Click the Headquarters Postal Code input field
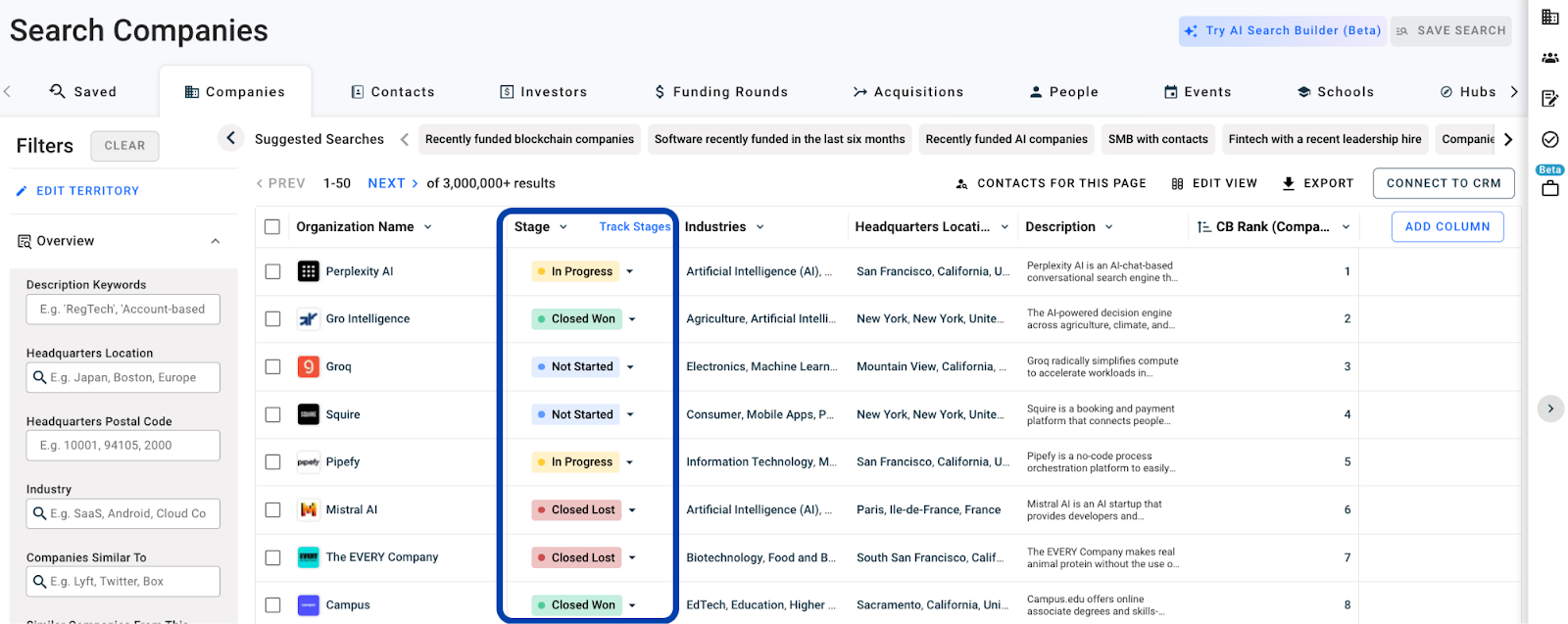The image size is (1568, 624). (123, 446)
